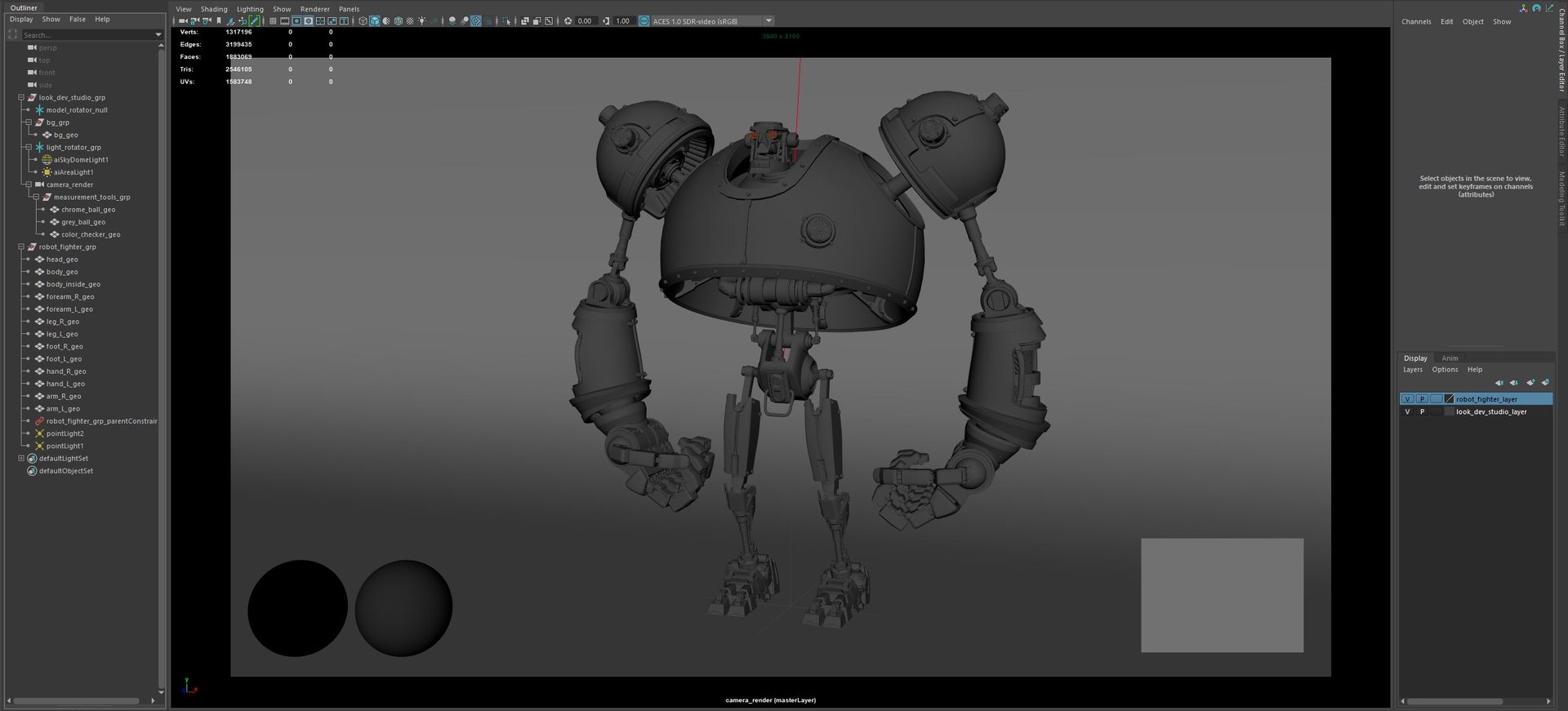Click the robot_fighter_layer color swatch
This screenshot has height=711, width=1568.
point(1449,399)
